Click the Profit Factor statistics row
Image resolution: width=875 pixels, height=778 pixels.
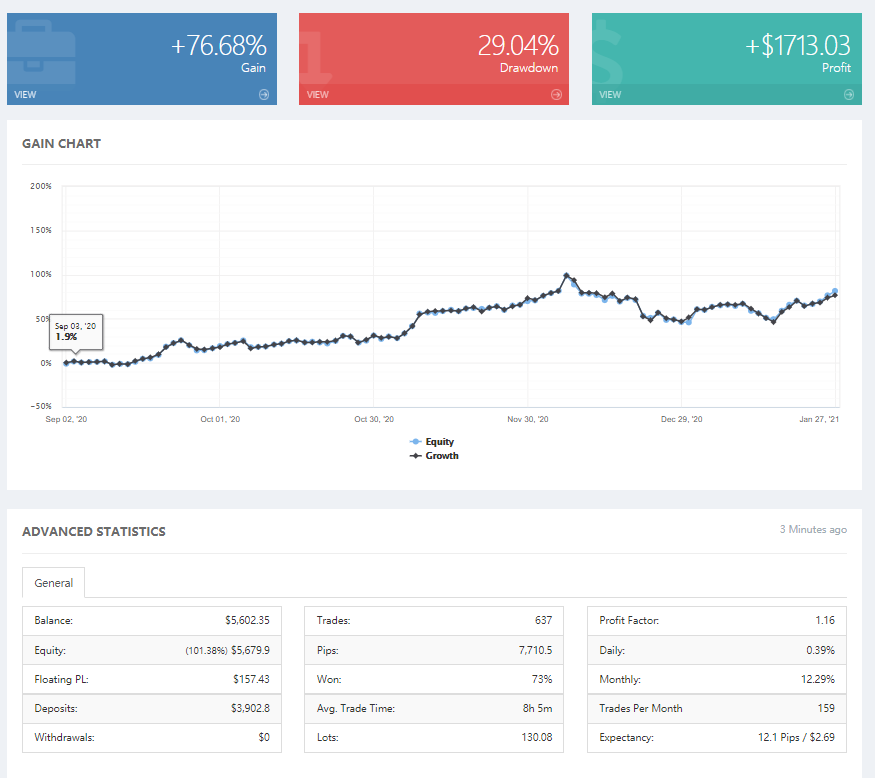point(717,621)
